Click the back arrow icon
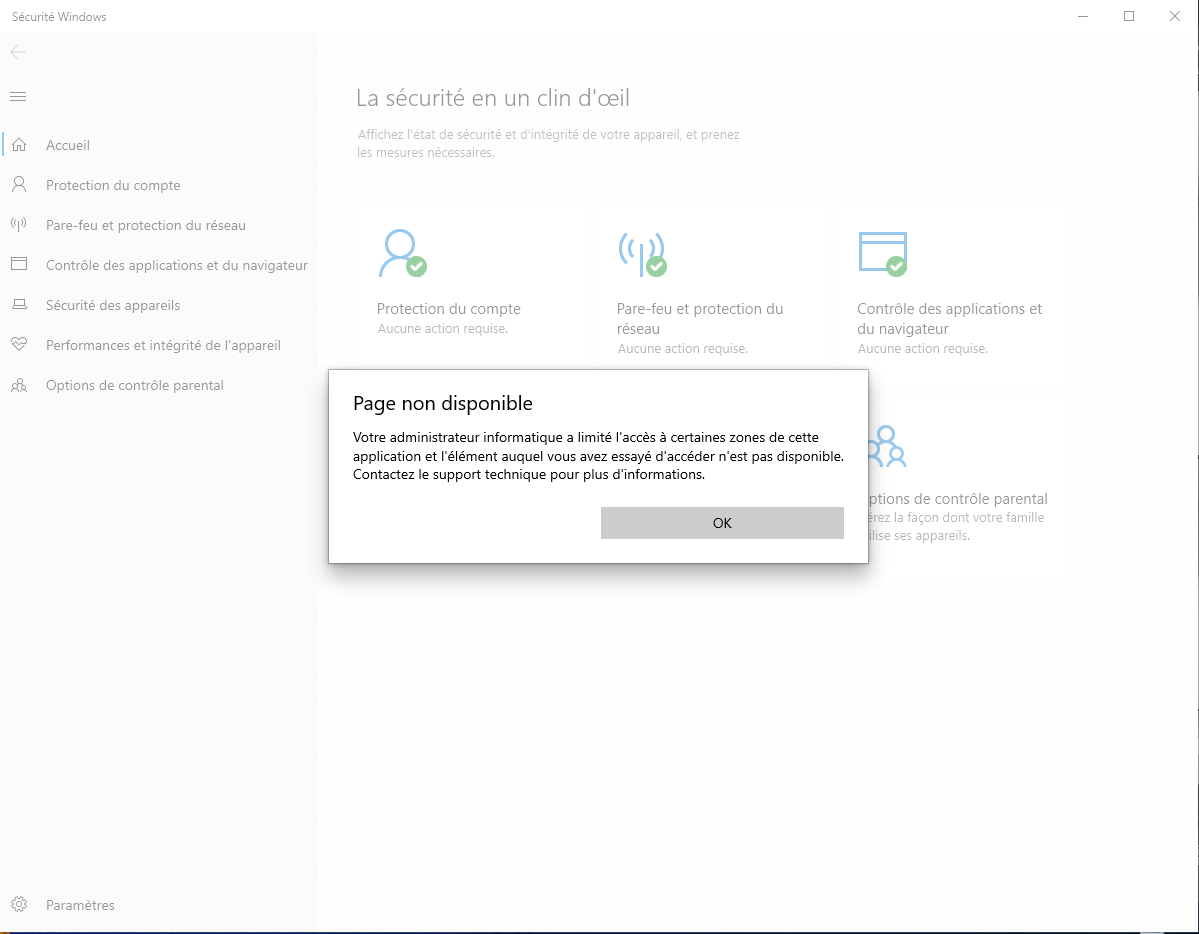1199x934 pixels. coord(18,52)
